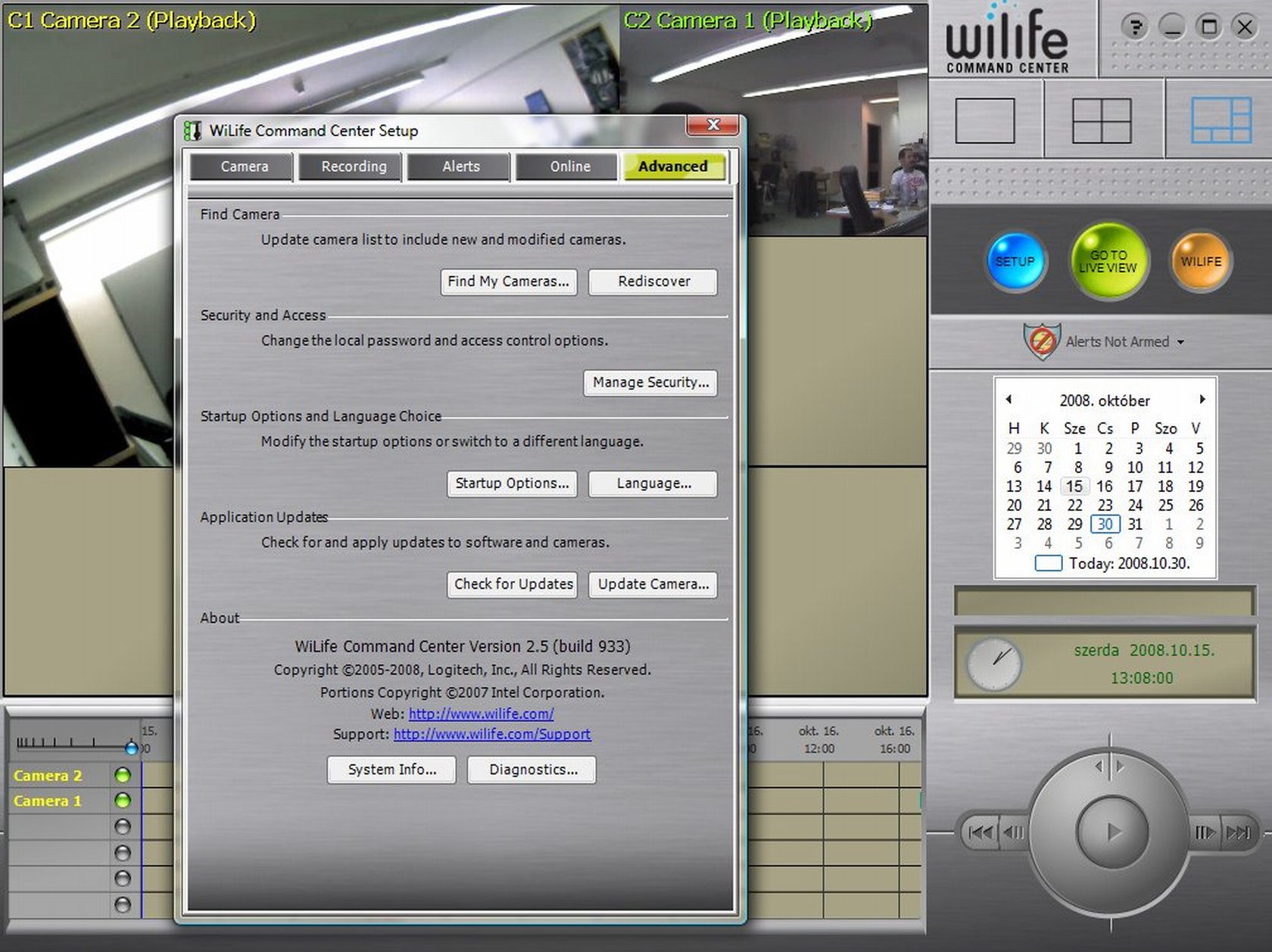1272x952 pixels.
Task: Open Startup Options dialog
Action: (512, 483)
